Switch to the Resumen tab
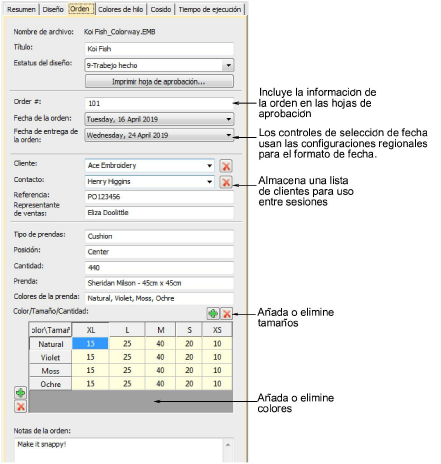 coord(21,9)
